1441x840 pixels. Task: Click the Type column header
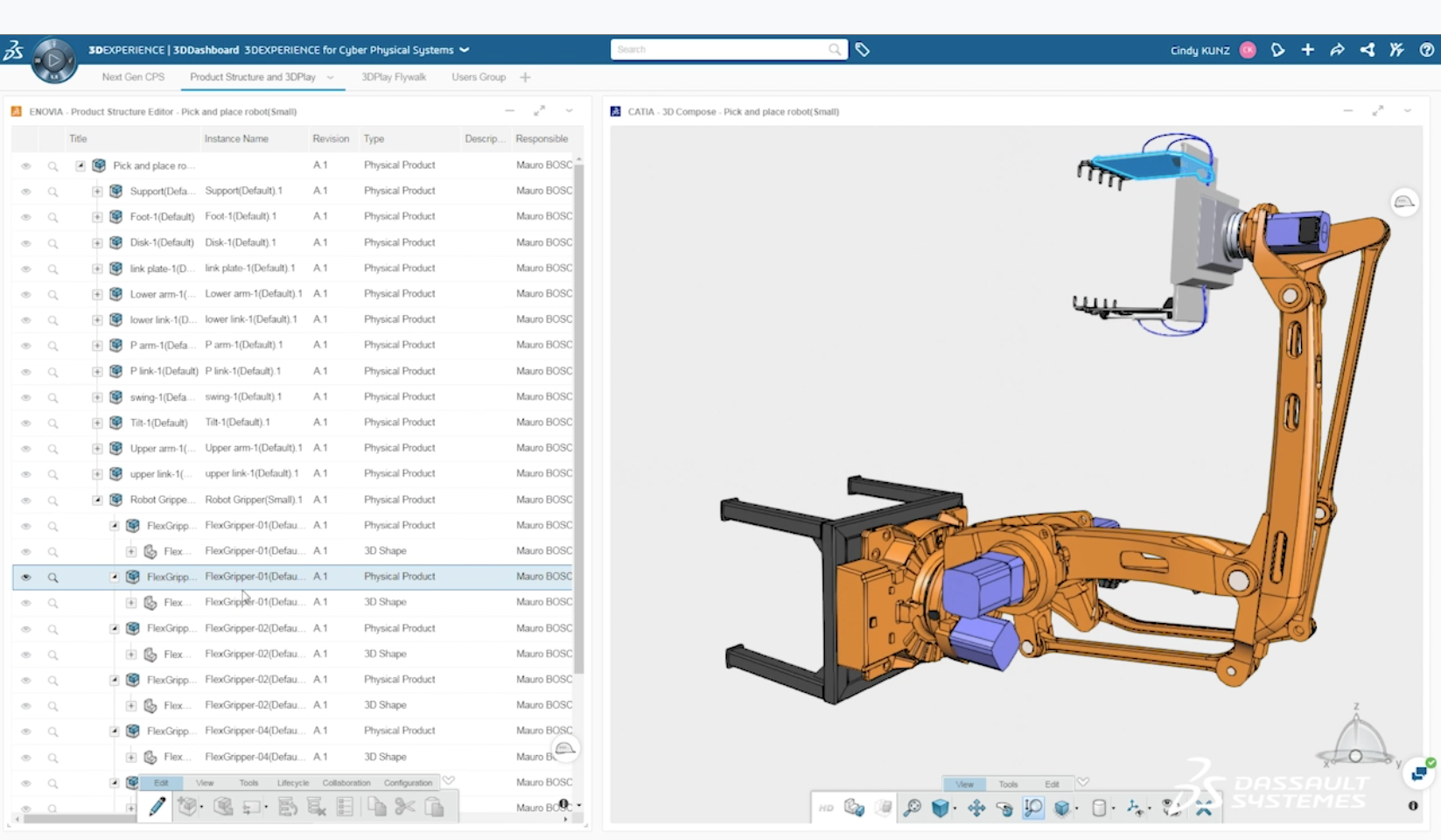click(374, 138)
